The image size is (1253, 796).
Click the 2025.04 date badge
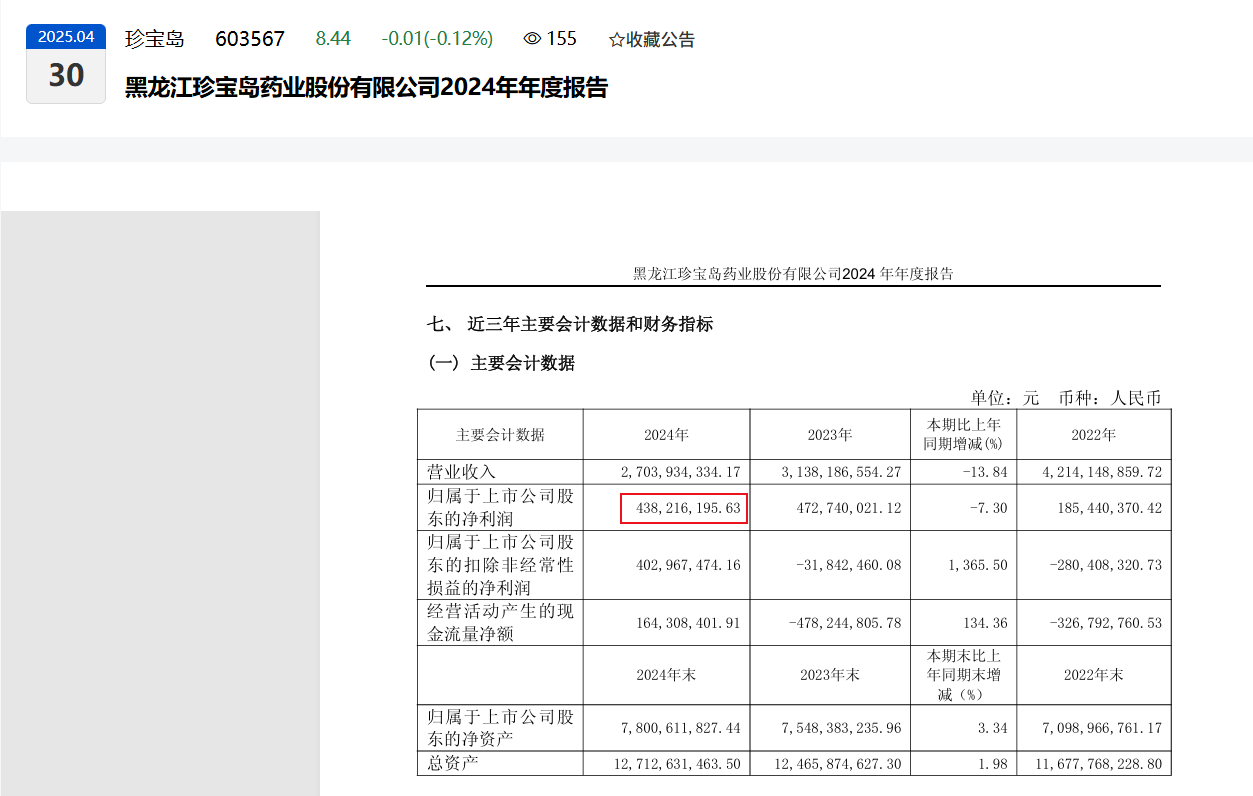click(x=66, y=37)
